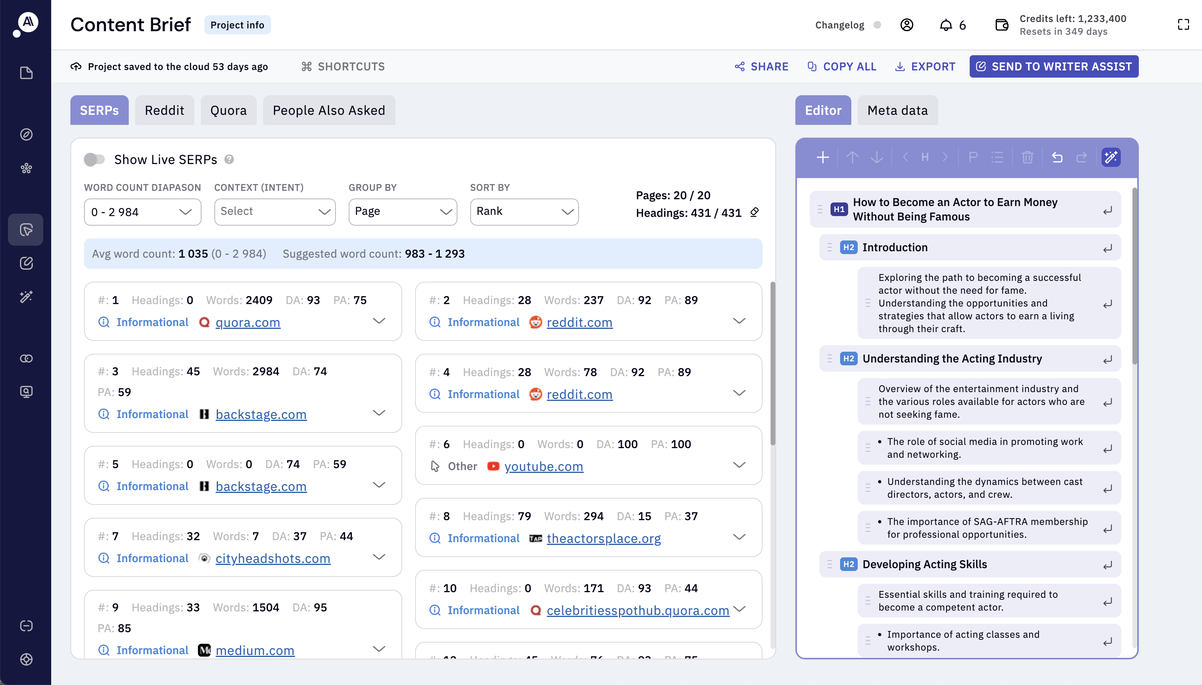The image size is (1202, 685).
Task: Click the edit headings pencil icon beside 431 / 431
Action: (755, 212)
